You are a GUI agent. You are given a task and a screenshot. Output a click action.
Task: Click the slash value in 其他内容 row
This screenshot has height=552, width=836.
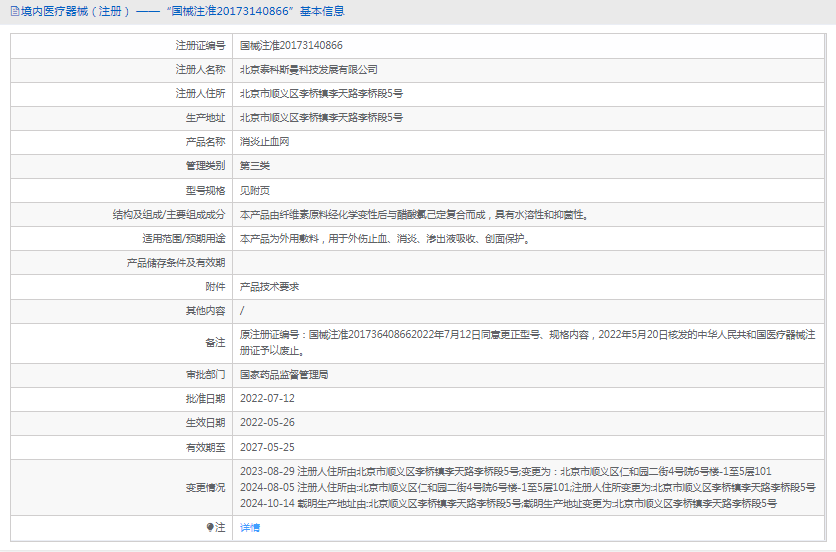(x=242, y=310)
